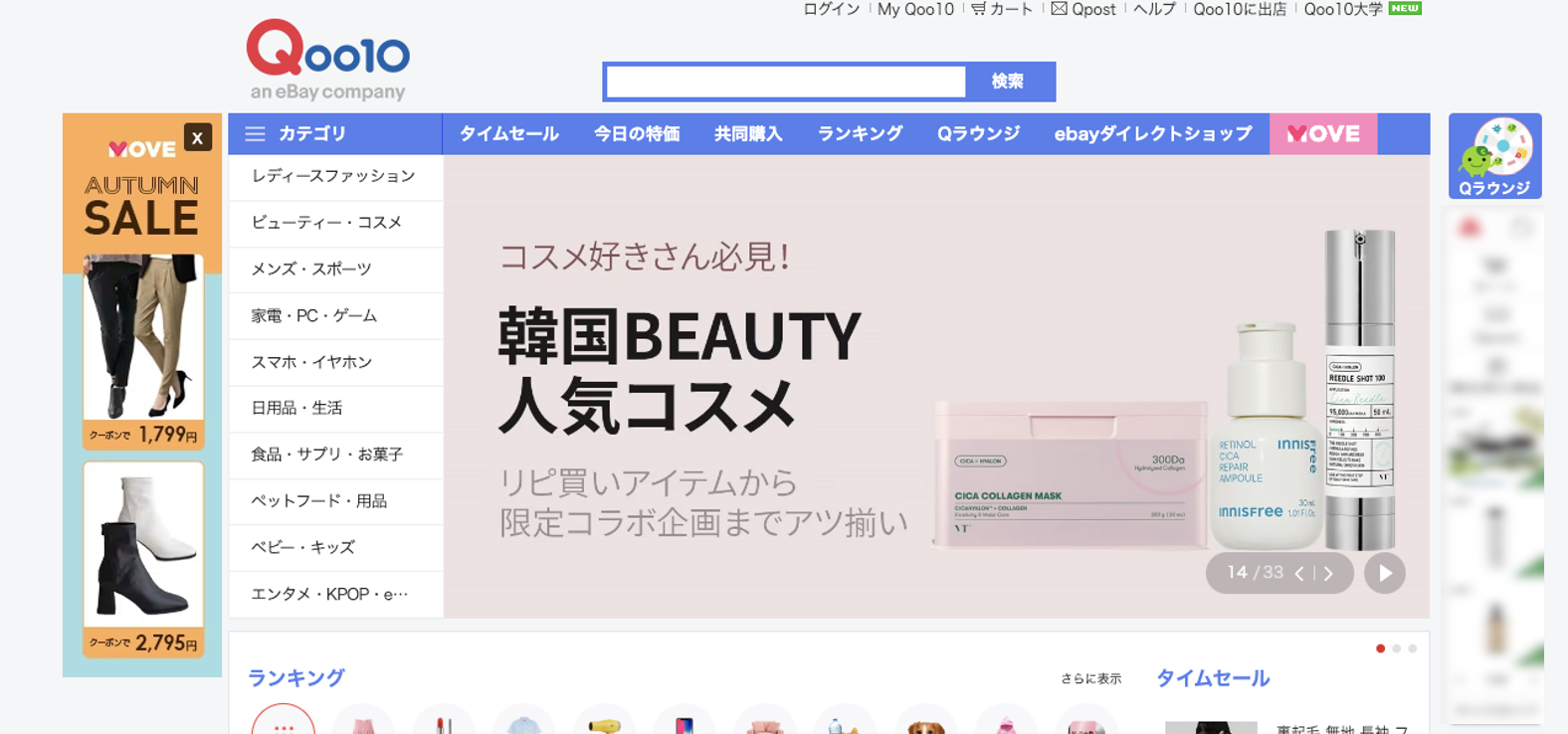Open the Qラウンジ floating widget
1568x734 pixels.
(x=1494, y=156)
